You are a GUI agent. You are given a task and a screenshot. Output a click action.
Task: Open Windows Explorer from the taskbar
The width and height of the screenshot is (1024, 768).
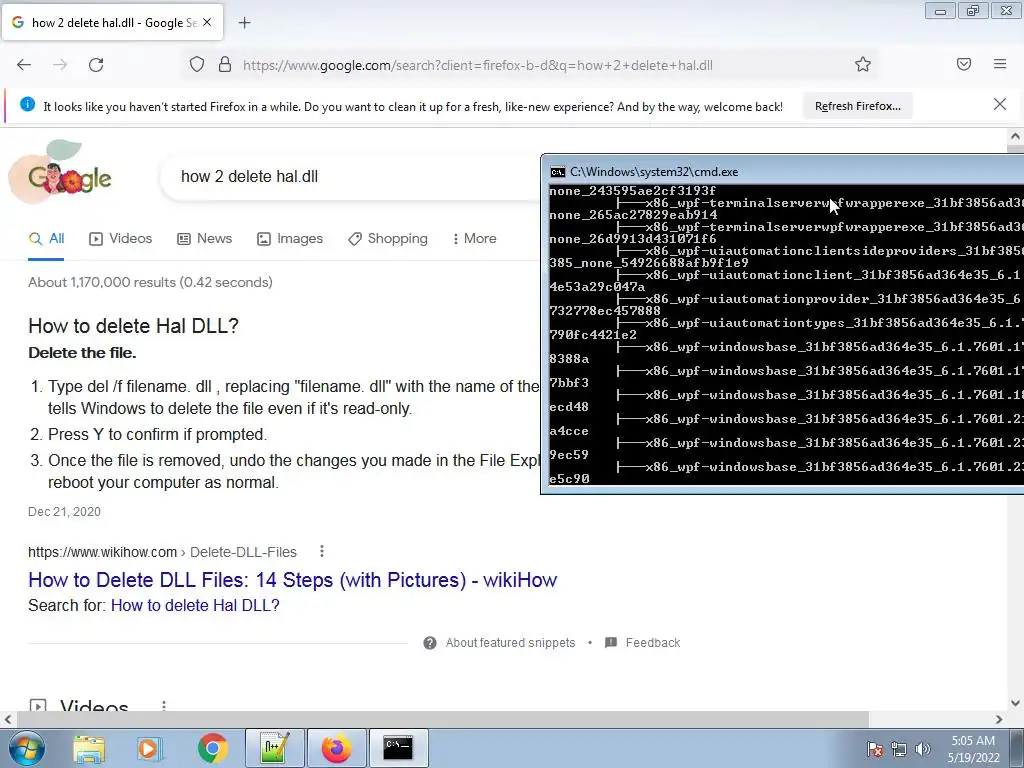[x=89, y=749]
